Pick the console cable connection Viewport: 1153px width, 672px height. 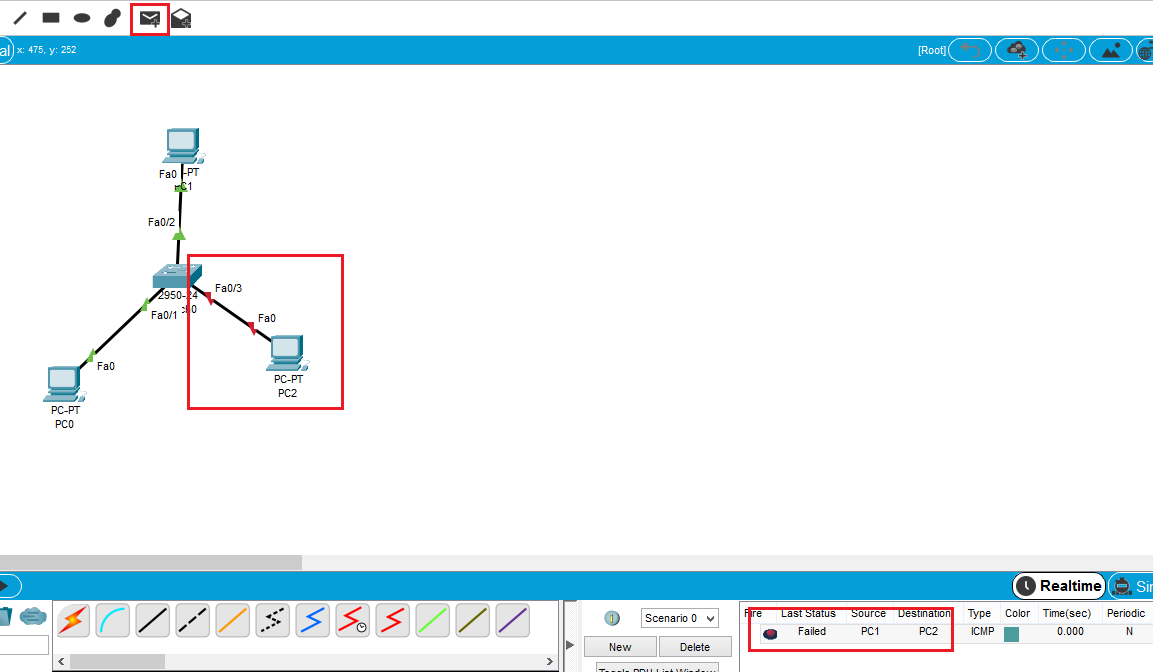112,620
